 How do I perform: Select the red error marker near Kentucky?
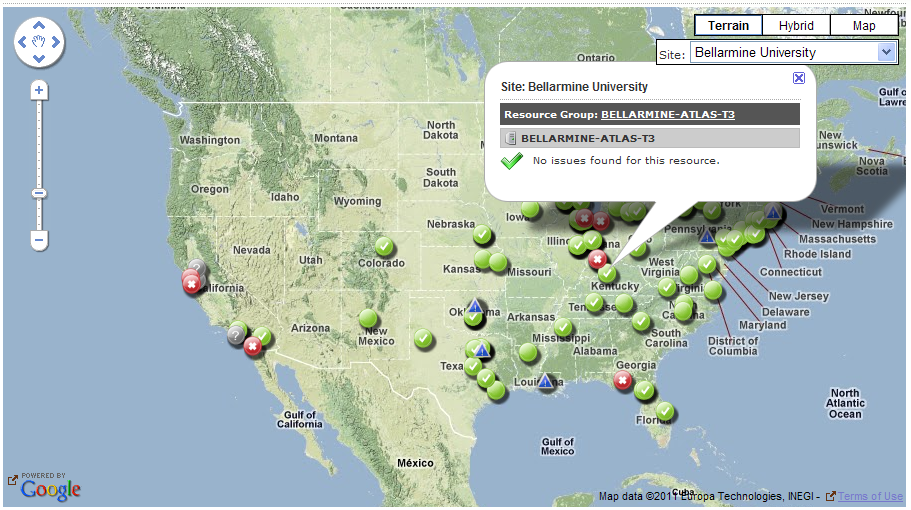click(597, 259)
